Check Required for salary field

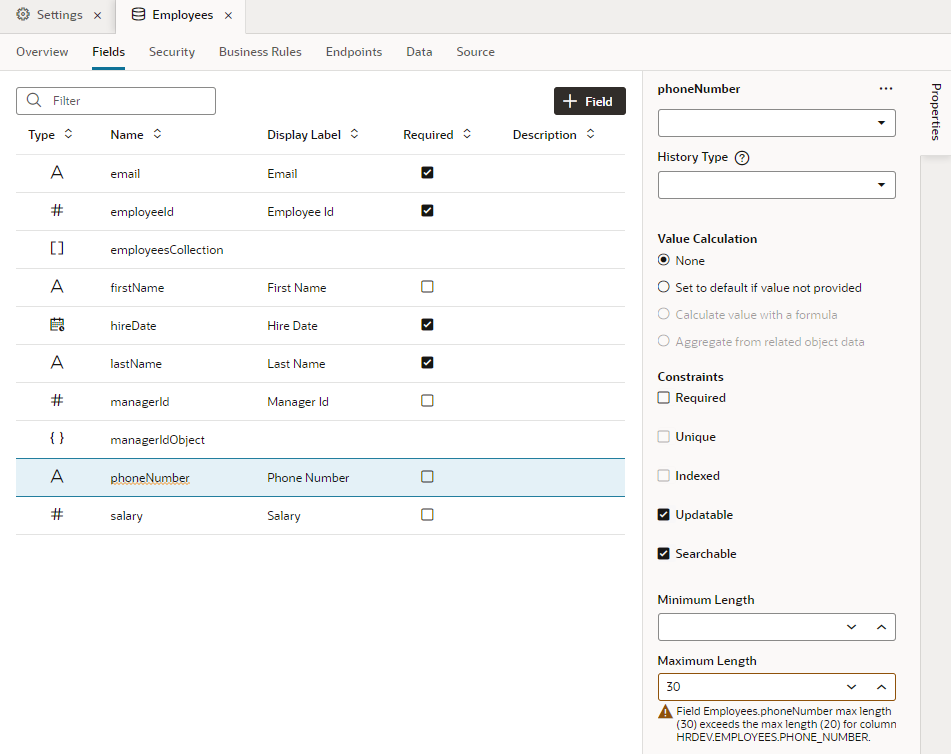pos(427,514)
